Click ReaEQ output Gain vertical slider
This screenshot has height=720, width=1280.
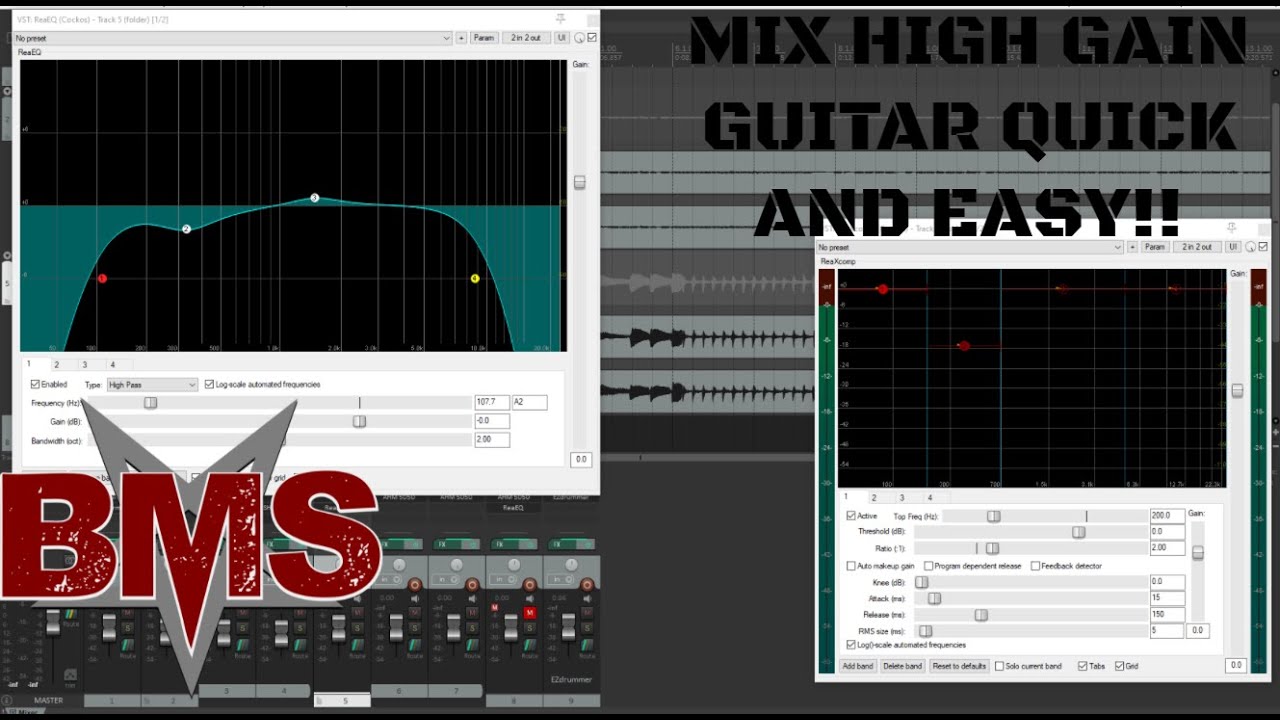click(579, 183)
